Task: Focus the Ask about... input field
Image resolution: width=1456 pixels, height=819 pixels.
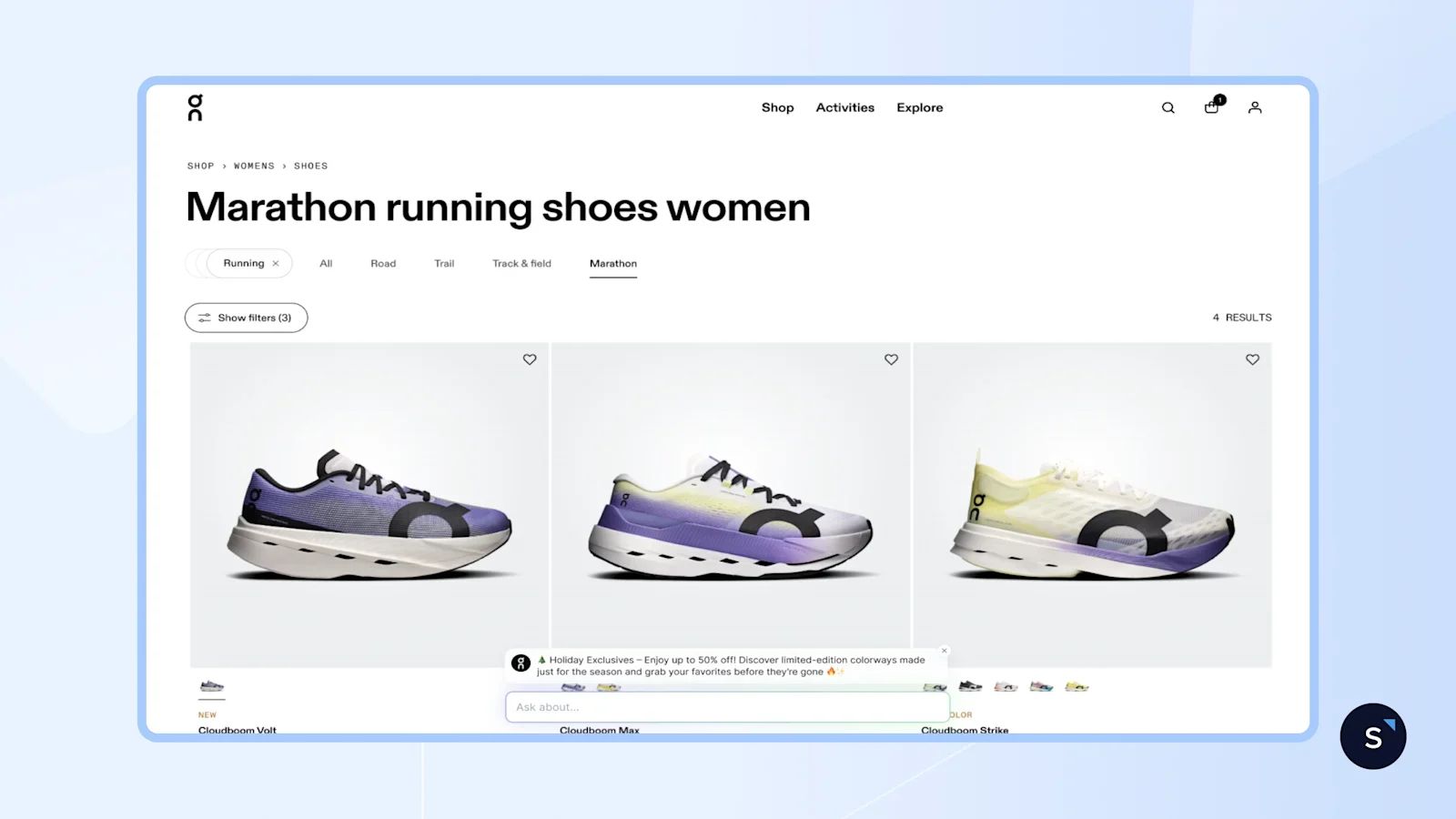Action: point(727,707)
